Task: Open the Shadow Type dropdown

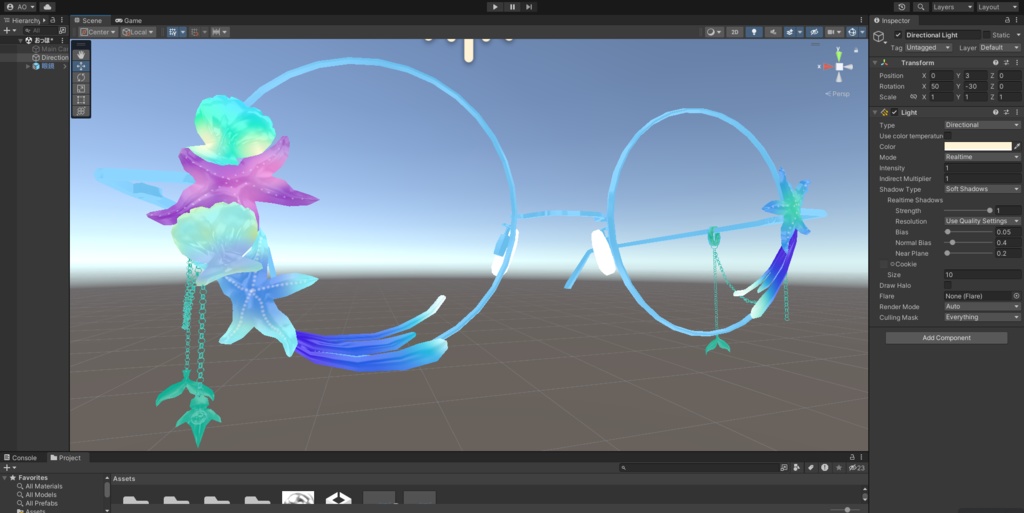Action: pos(982,189)
